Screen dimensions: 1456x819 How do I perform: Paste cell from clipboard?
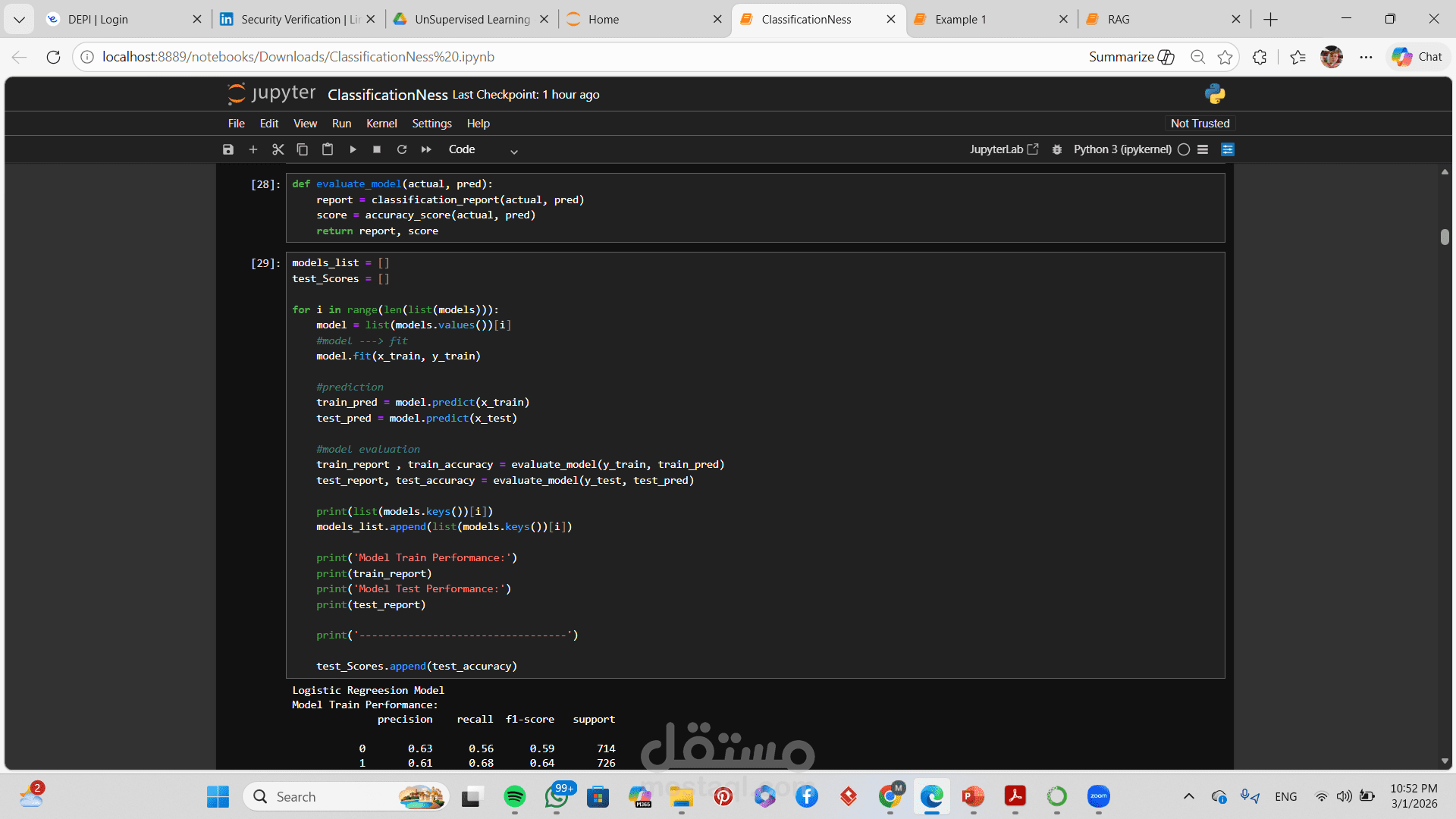328,149
